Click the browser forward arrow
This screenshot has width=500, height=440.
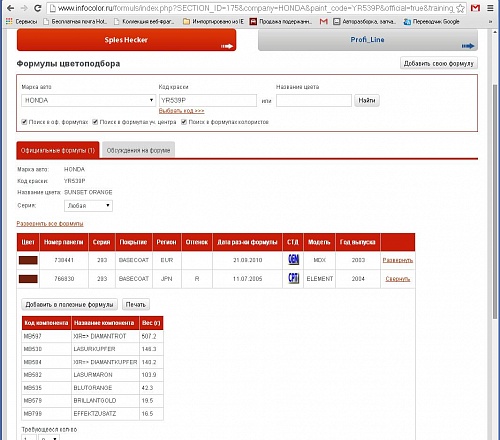click(x=24, y=8)
